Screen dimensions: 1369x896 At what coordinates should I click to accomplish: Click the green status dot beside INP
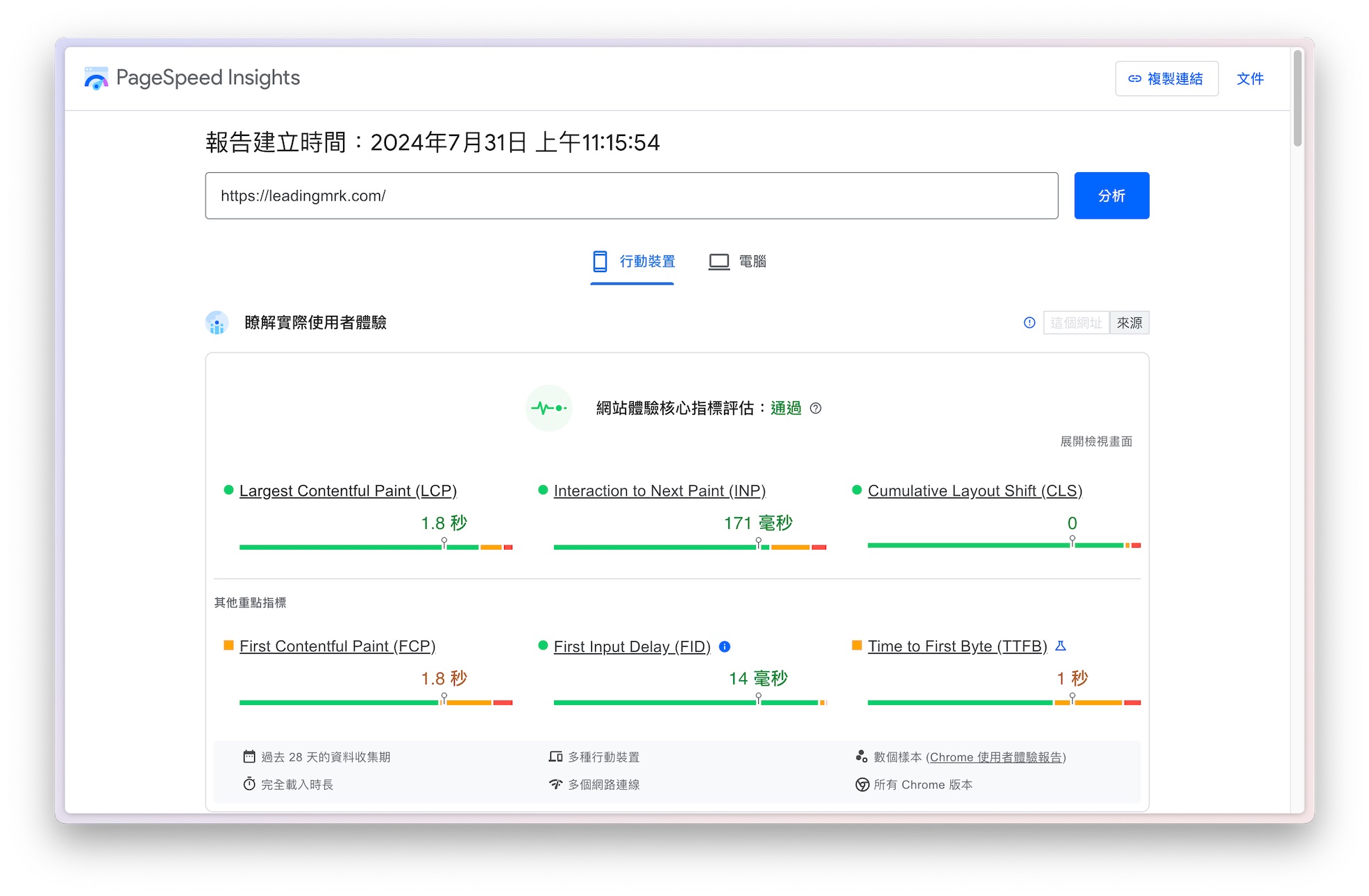pos(543,490)
